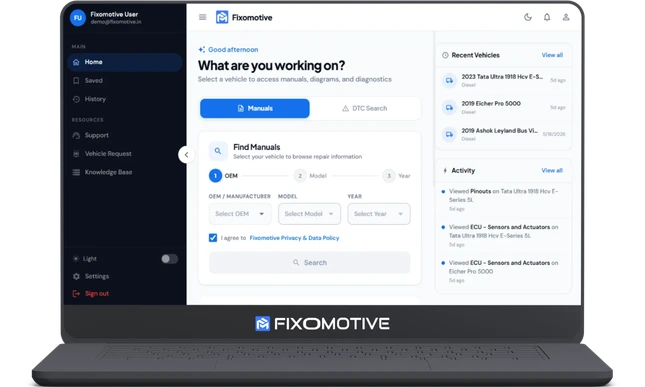Open the Select OEM dropdown
The width and height of the screenshot is (645, 387).
click(x=240, y=214)
